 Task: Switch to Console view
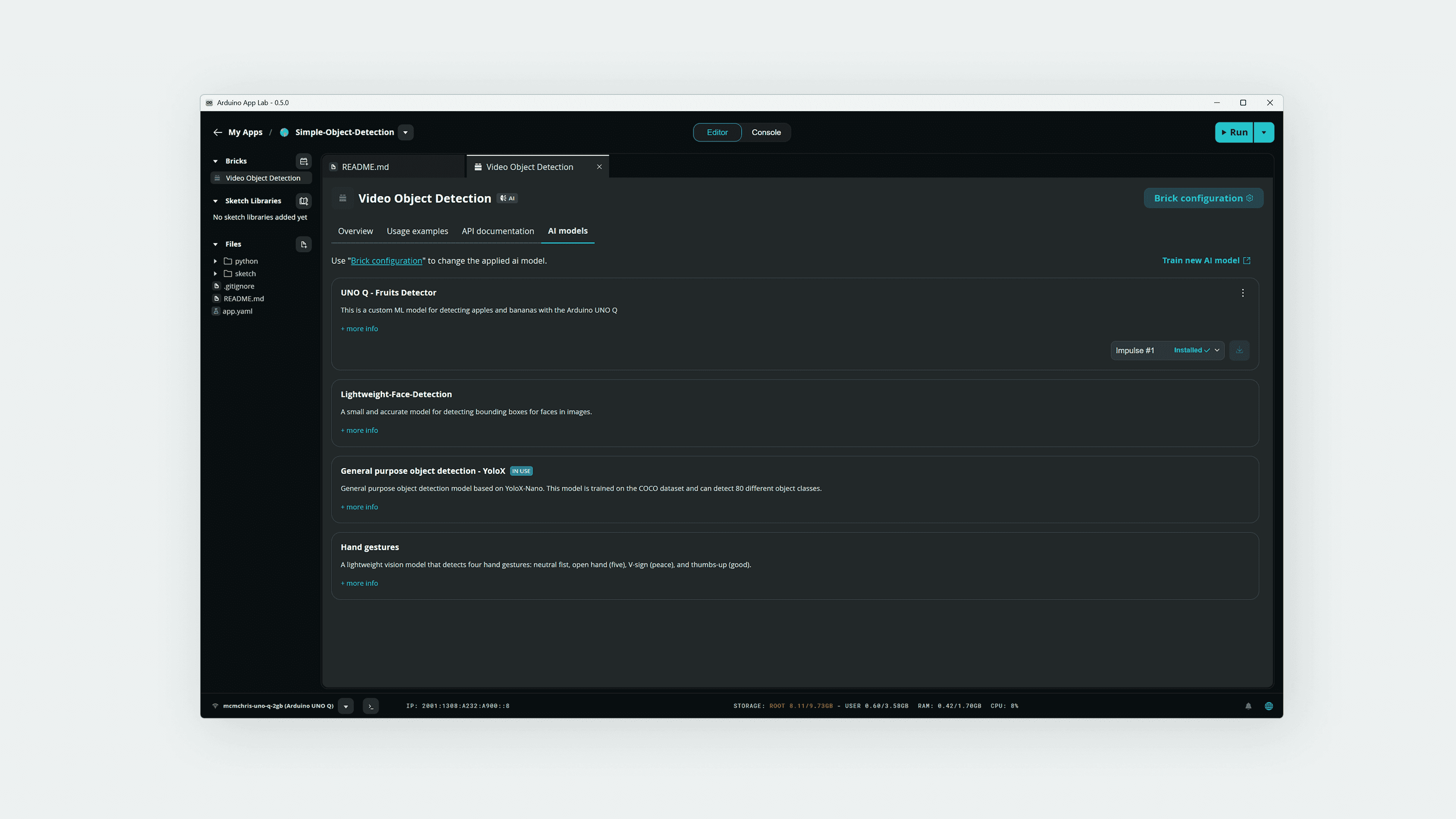766,132
